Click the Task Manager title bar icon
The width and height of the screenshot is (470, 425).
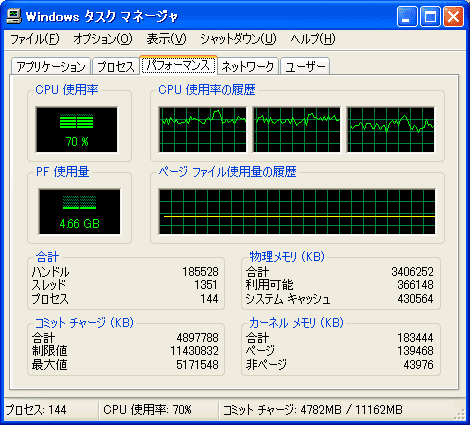[14, 16]
